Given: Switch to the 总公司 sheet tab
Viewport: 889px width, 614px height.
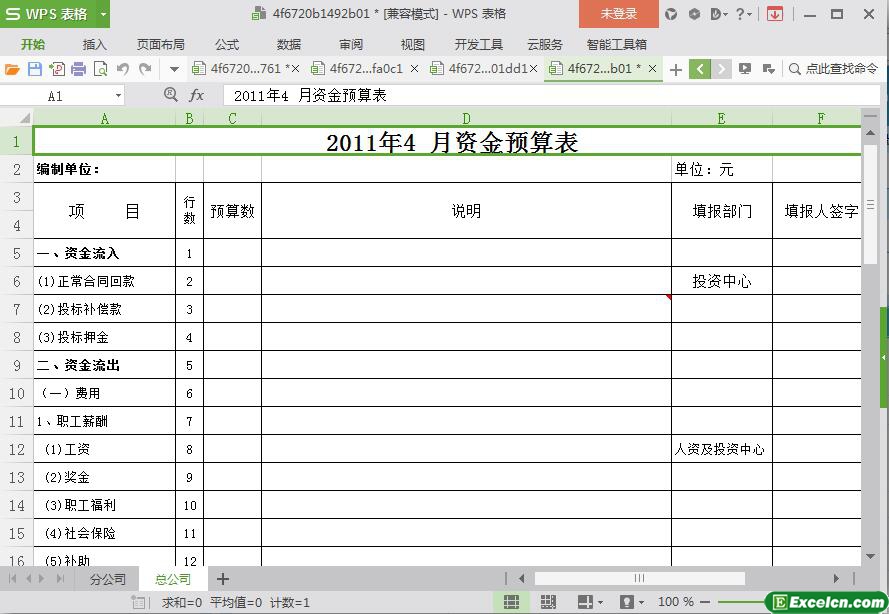Looking at the screenshot, I should (173, 579).
